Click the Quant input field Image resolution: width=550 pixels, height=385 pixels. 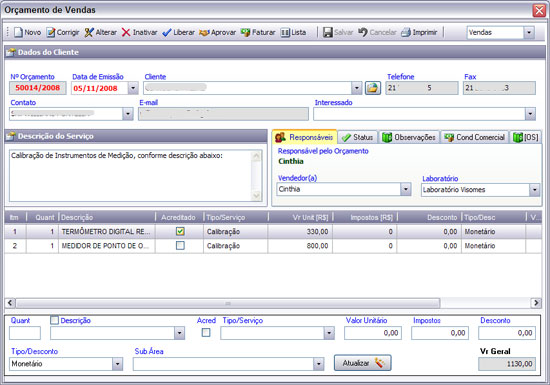(x=25, y=333)
